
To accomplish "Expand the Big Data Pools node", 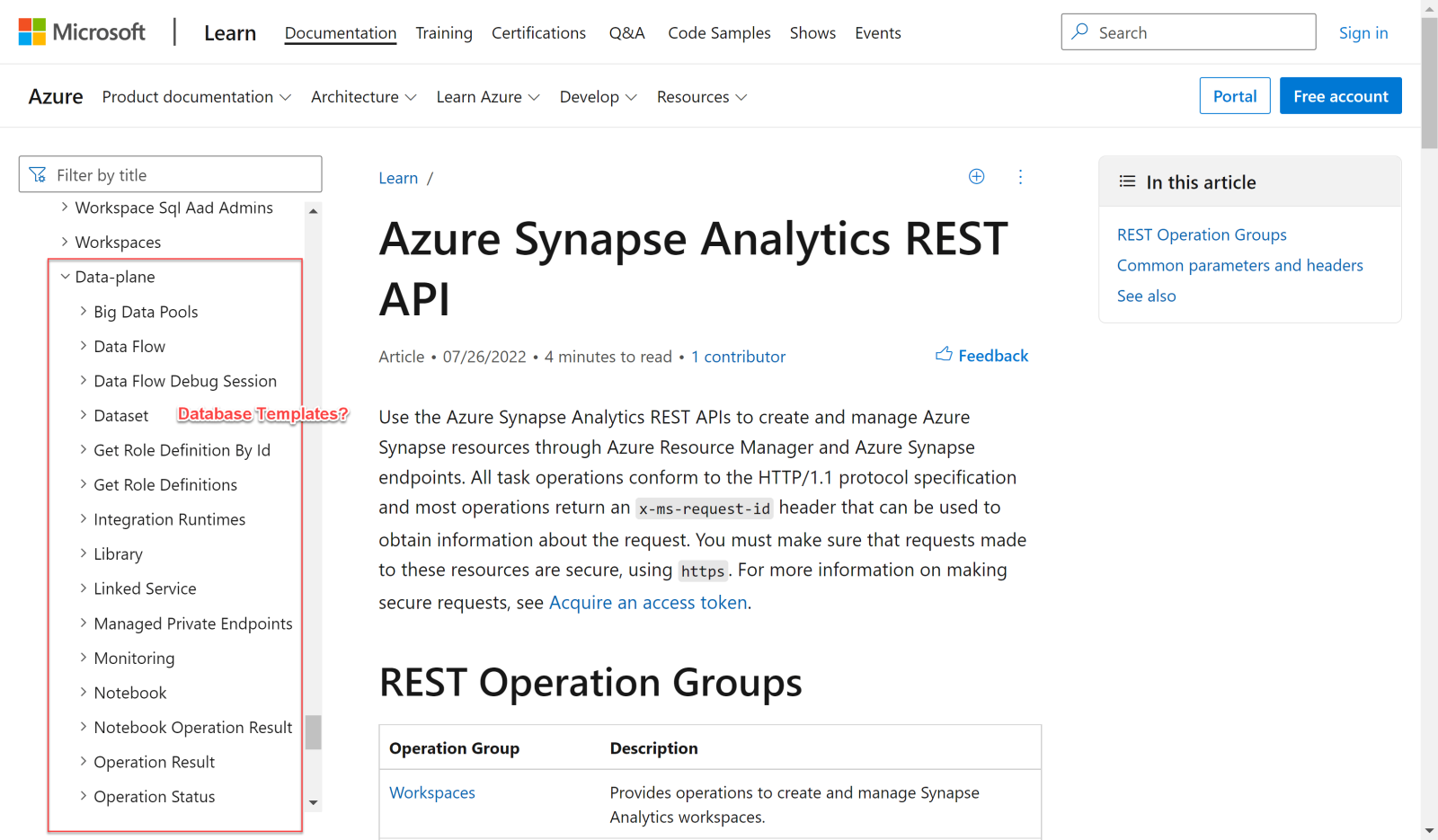I will tap(83, 312).
